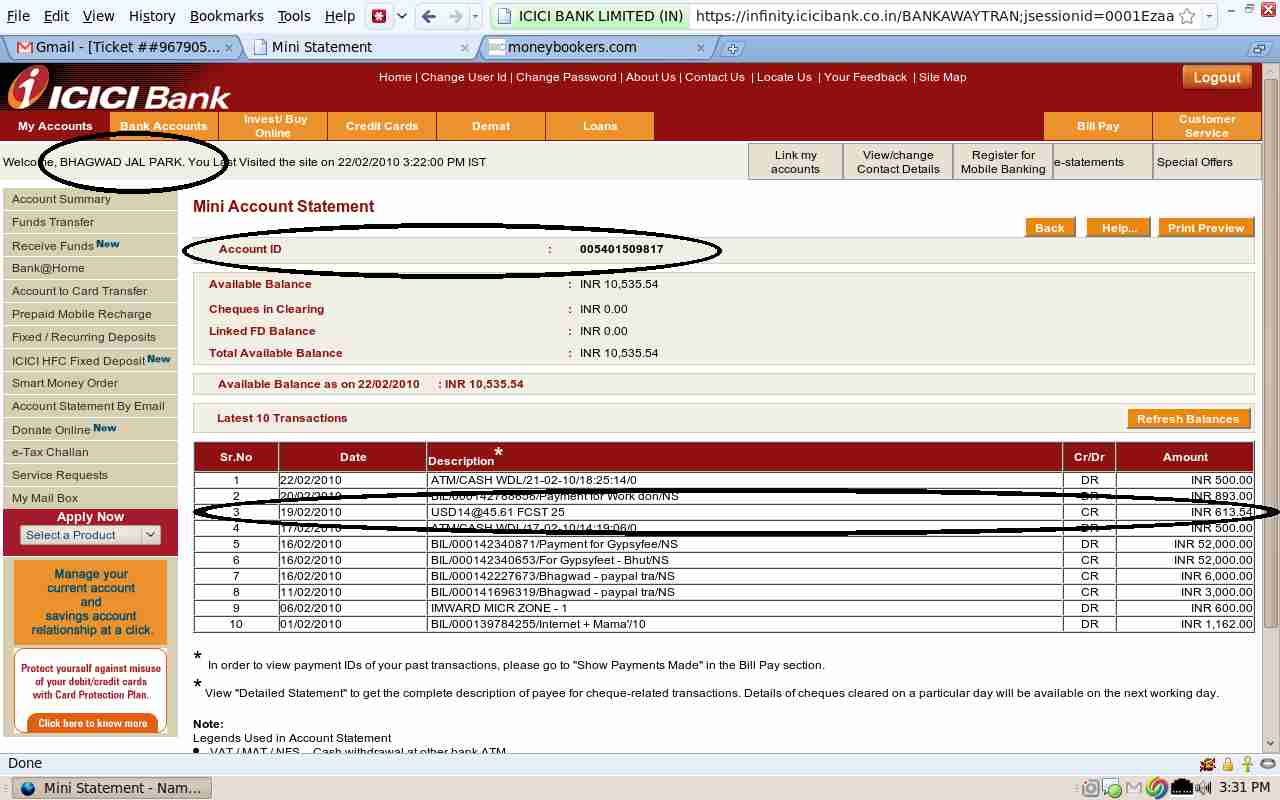Open Account Summary in sidebar
Viewport: 1280px width, 800px height.
[x=90, y=199]
